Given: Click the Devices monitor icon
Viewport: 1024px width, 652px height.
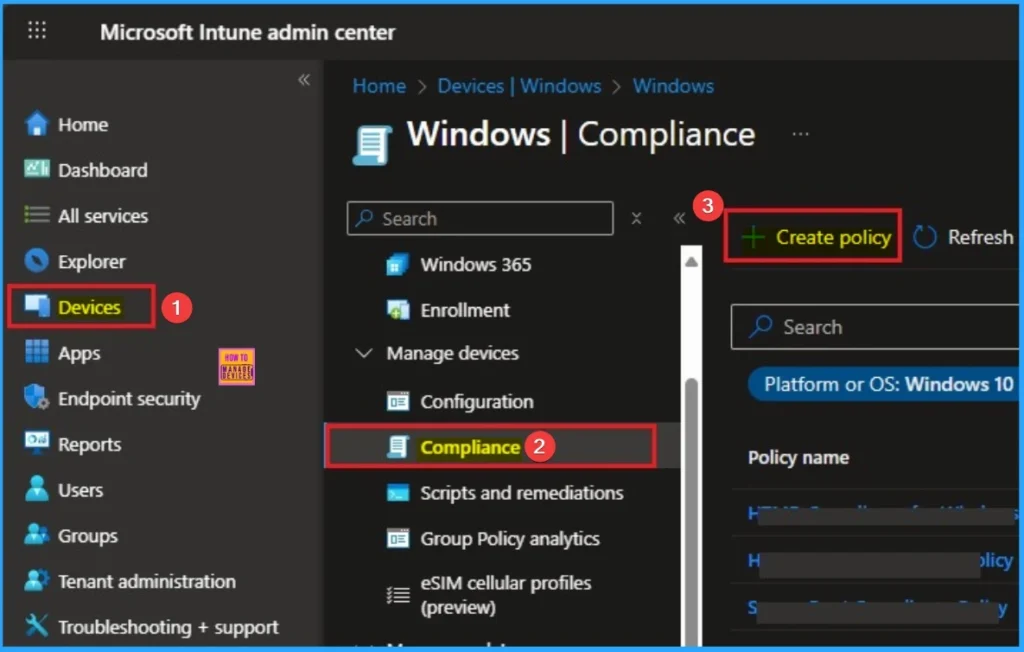Looking at the screenshot, I should click(37, 305).
